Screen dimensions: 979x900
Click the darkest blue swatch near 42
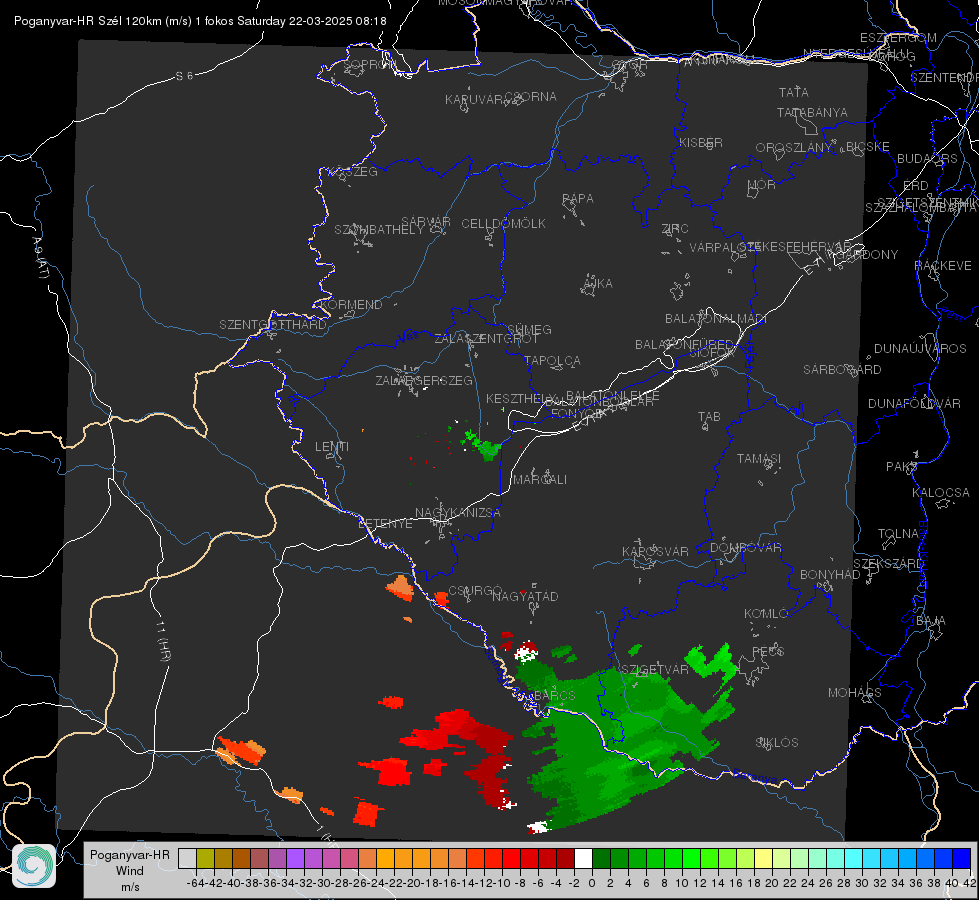[962, 858]
